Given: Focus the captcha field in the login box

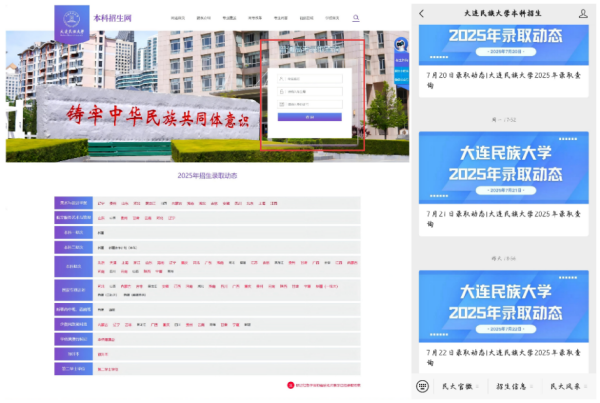Looking at the screenshot, I should click(310, 104).
